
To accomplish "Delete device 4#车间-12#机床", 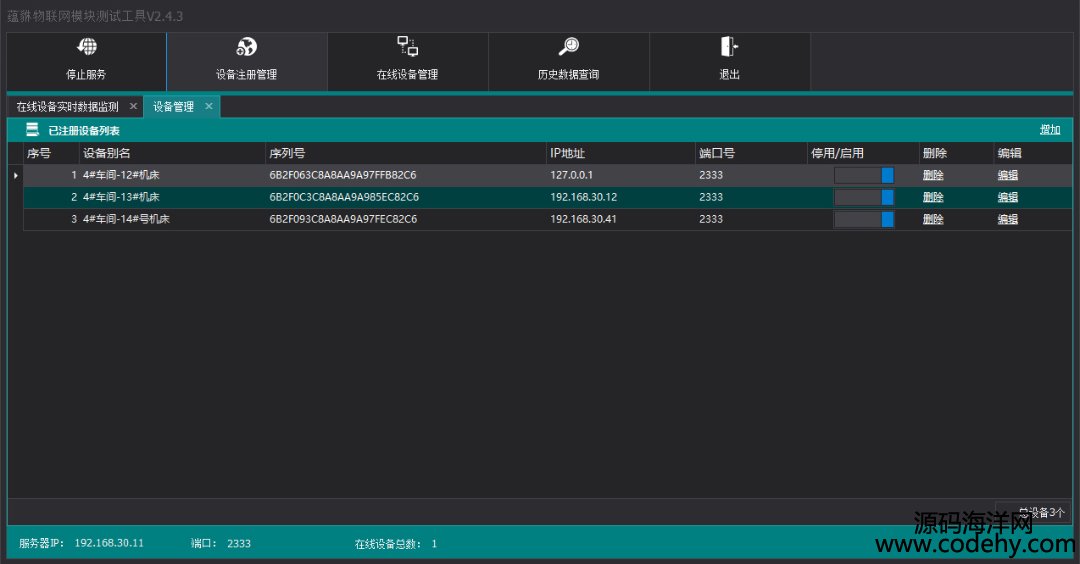I will 933,175.
